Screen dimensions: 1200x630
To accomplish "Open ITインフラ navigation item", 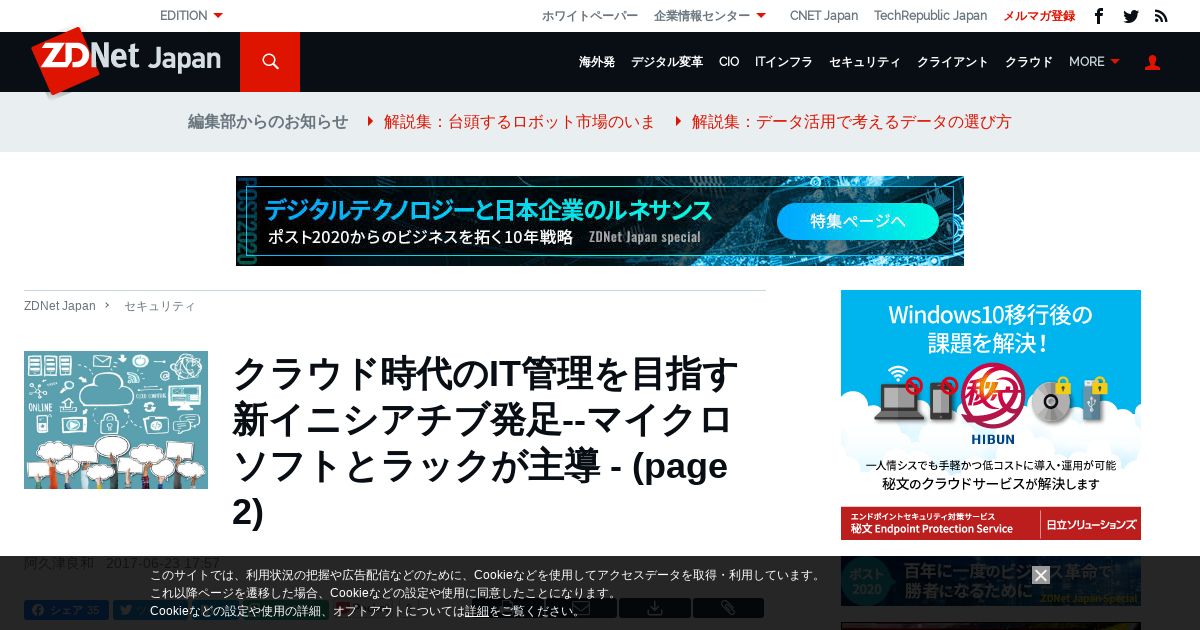I will pyautogui.click(x=784, y=62).
